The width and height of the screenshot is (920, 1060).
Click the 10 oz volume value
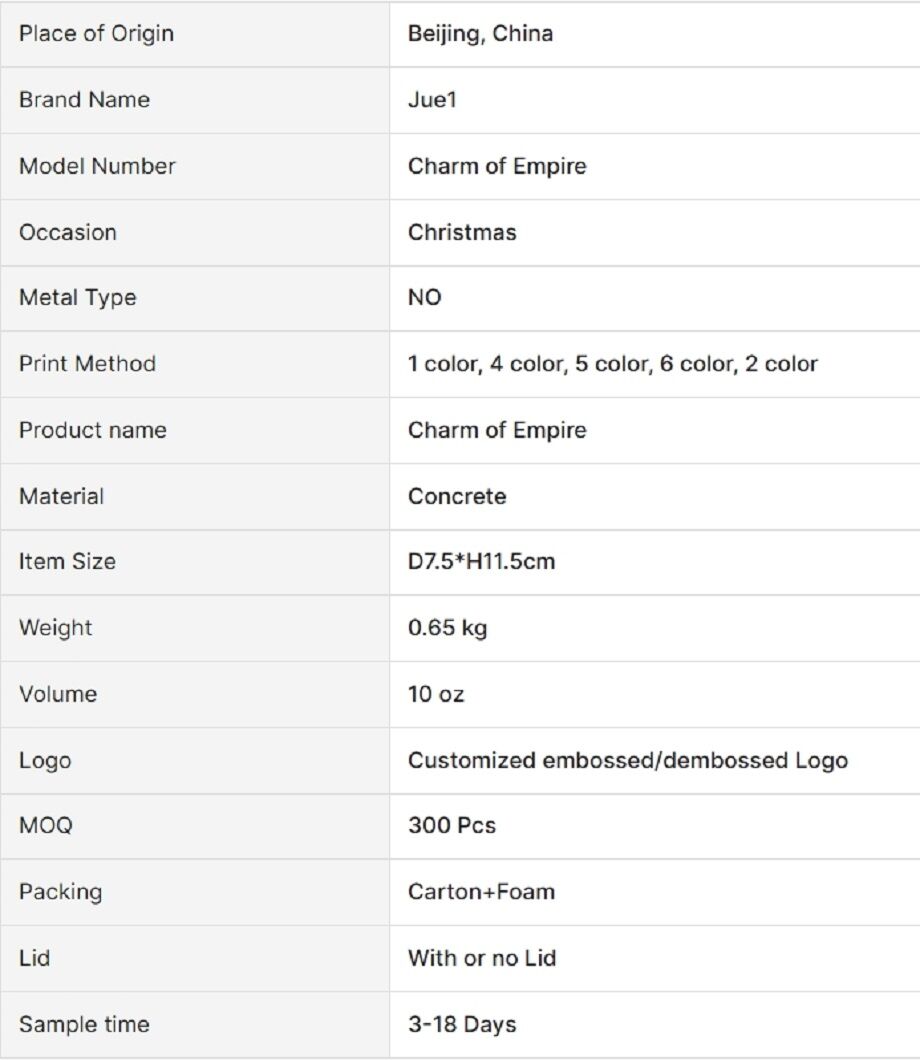[x=436, y=694]
